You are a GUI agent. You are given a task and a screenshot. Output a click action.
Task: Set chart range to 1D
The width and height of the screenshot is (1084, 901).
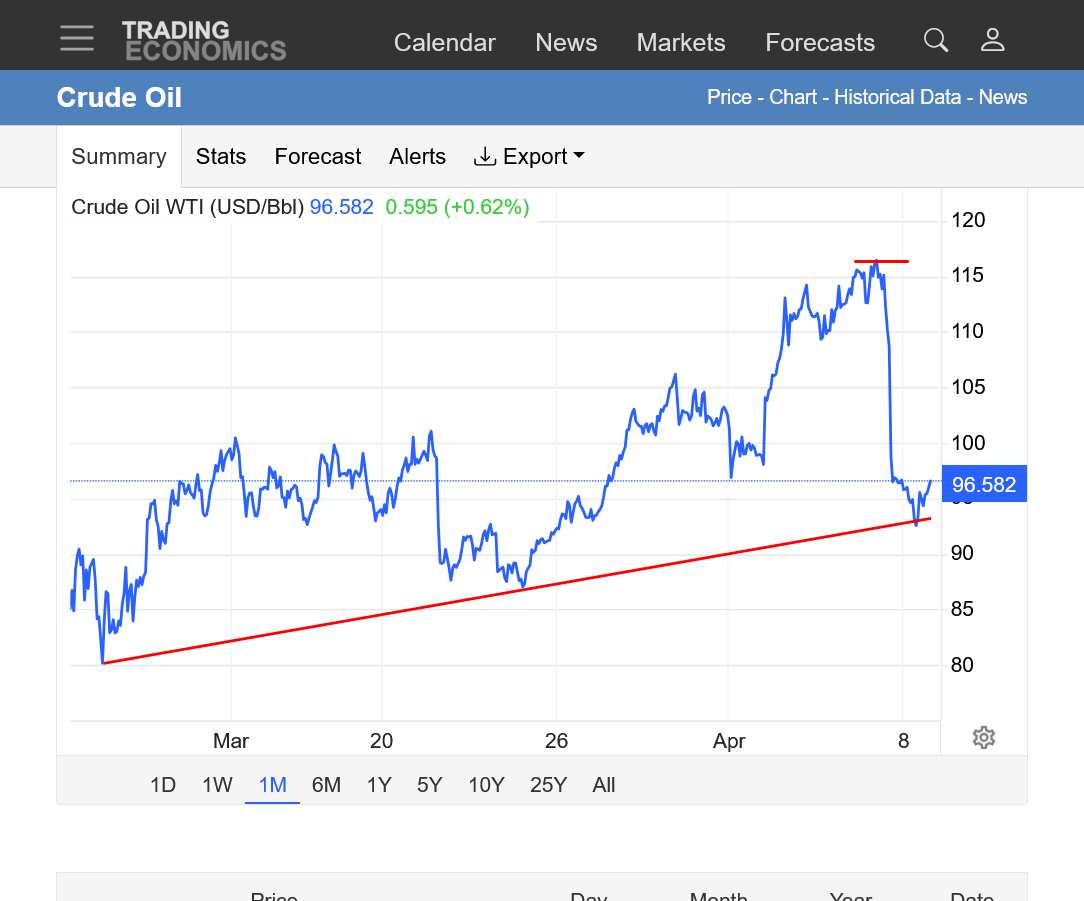(163, 785)
